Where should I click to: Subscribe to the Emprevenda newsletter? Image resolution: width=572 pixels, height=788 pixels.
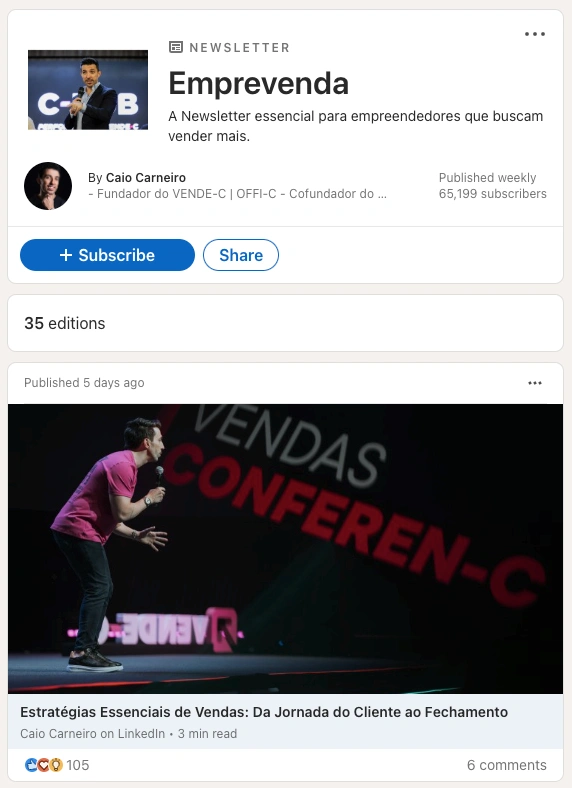point(107,255)
